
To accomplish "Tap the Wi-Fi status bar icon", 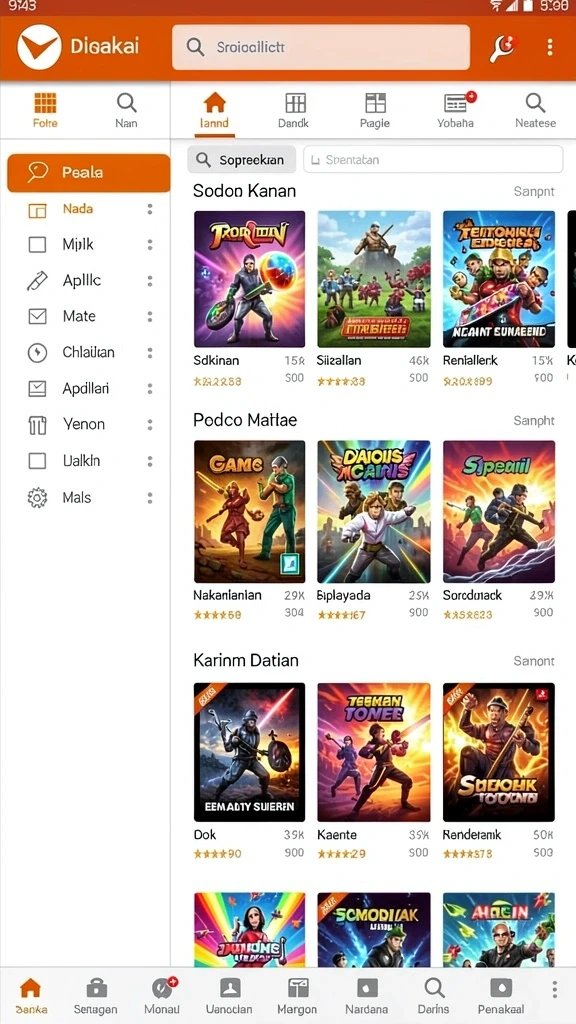I will [x=497, y=6].
